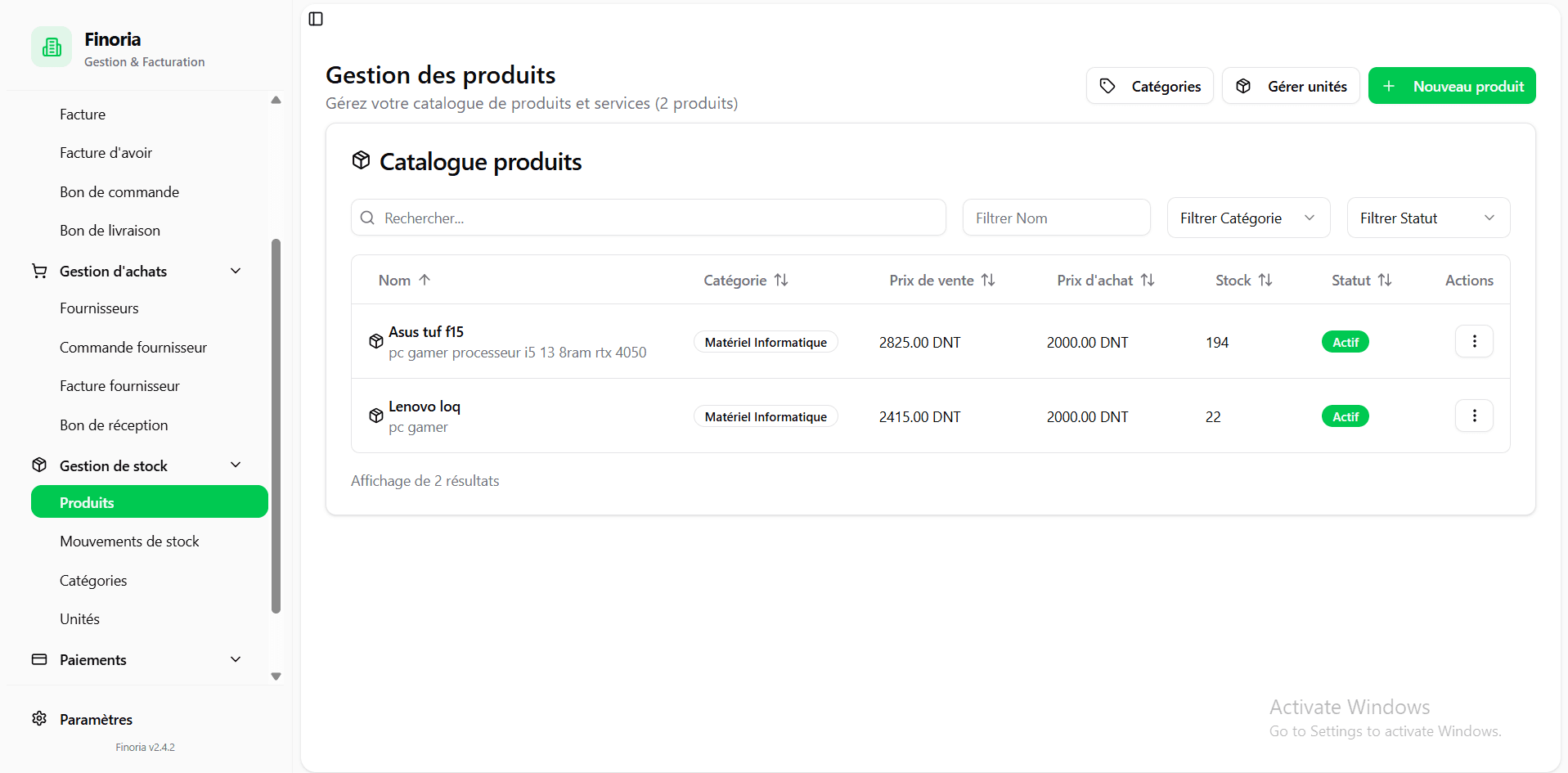Go to Bon de commande
Image resolution: width=1568 pixels, height=773 pixels.
click(x=119, y=191)
